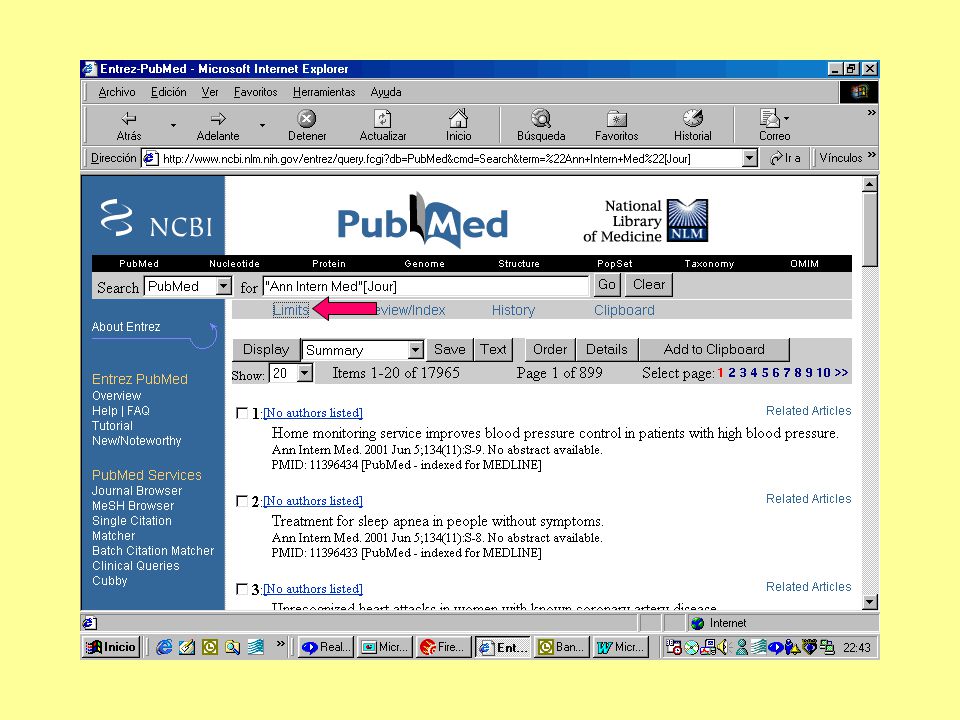Expand the Correo dropdown arrow
The width and height of the screenshot is (960, 720).
coord(787,118)
